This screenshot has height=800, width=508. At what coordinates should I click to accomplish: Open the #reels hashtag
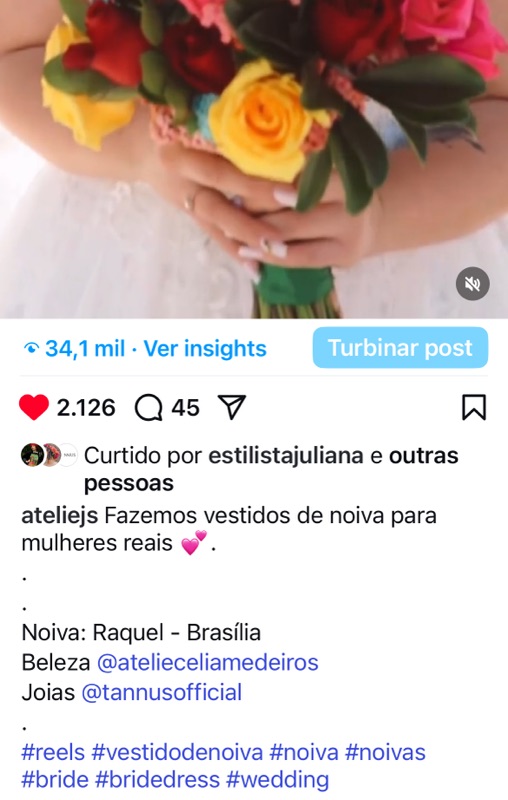(53, 753)
